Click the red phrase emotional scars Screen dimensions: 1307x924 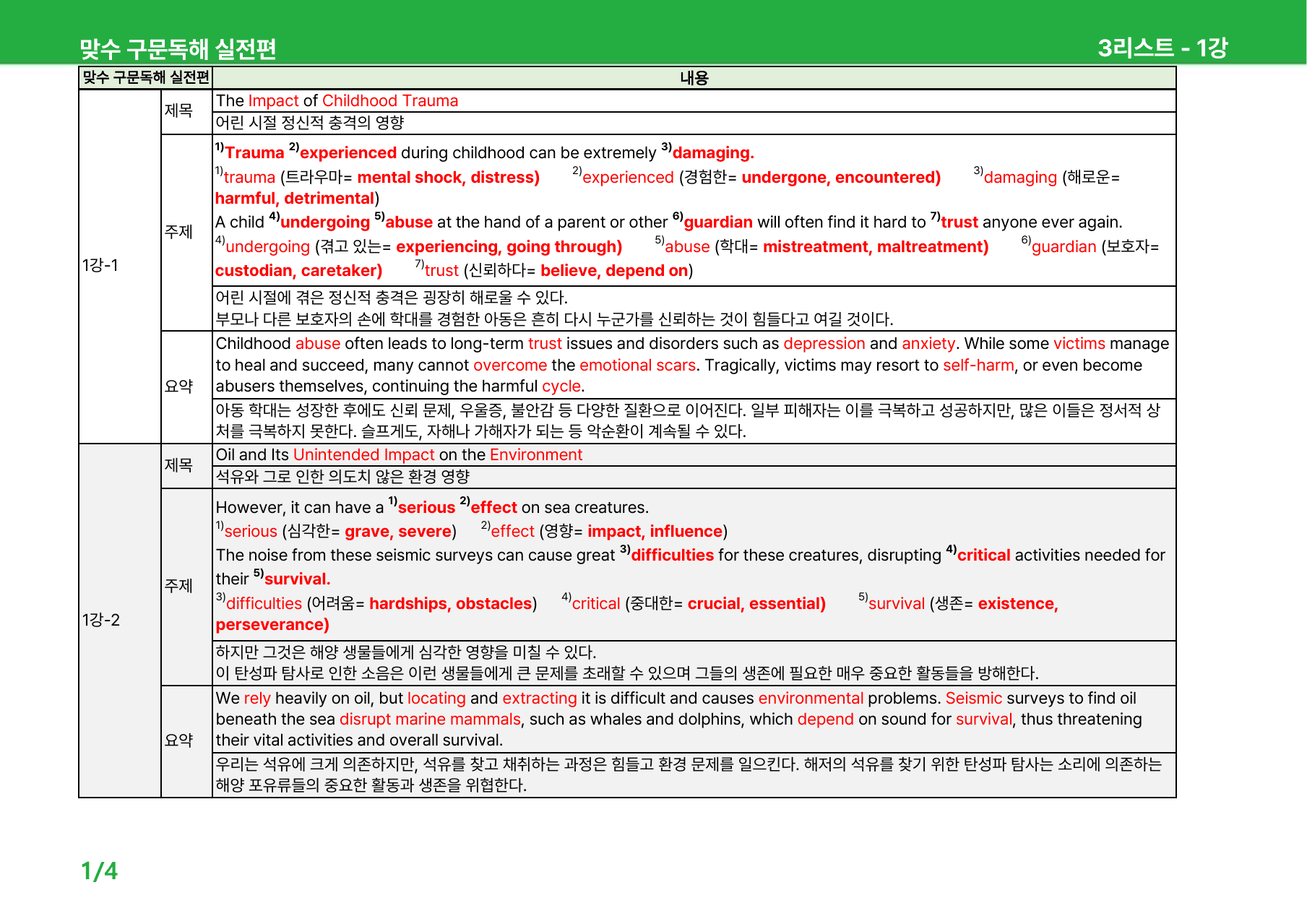click(x=637, y=365)
